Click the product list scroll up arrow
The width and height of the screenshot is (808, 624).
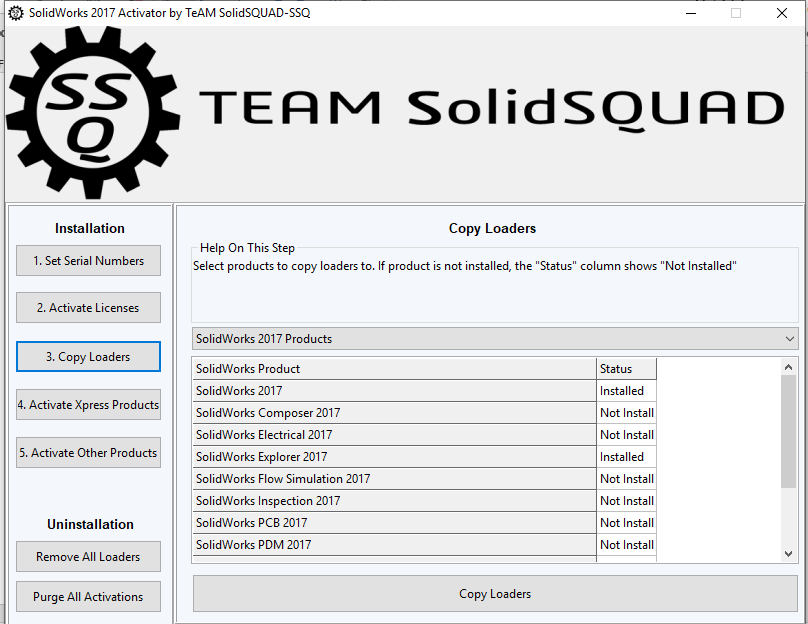point(788,367)
